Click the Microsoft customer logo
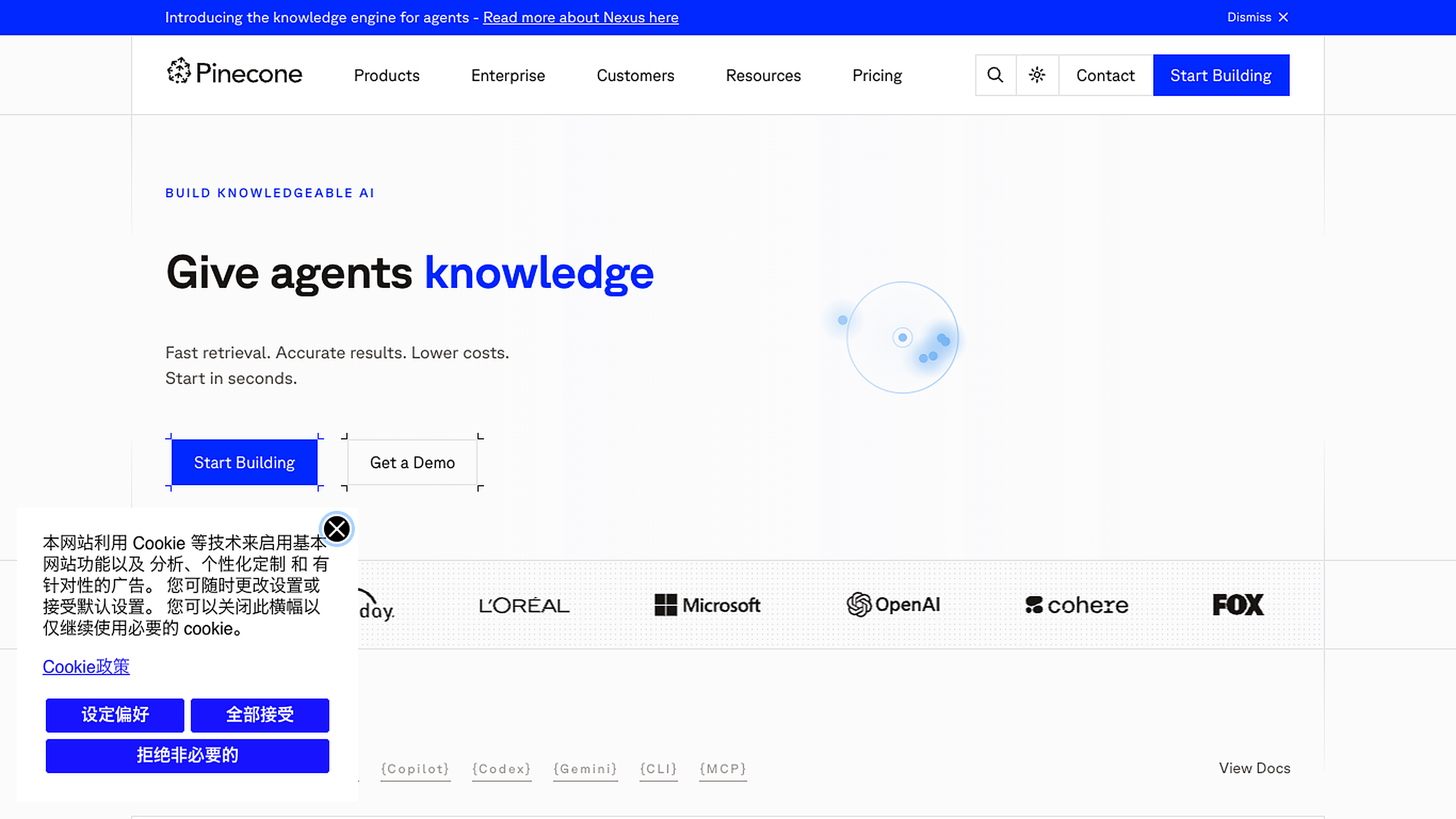Screen dimensions: 1456x819 pos(707,605)
